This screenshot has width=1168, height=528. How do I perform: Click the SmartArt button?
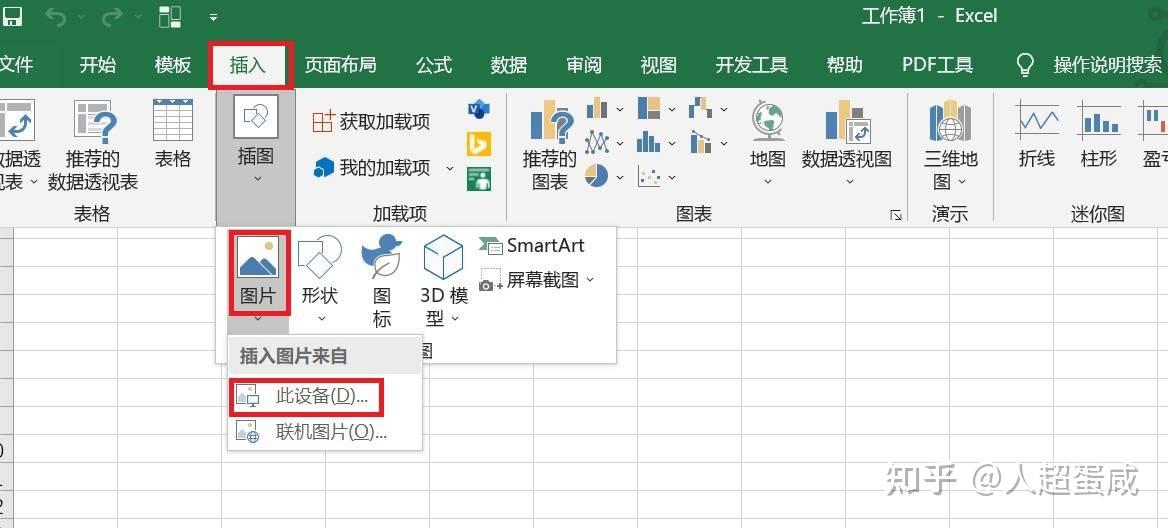tap(532, 246)
